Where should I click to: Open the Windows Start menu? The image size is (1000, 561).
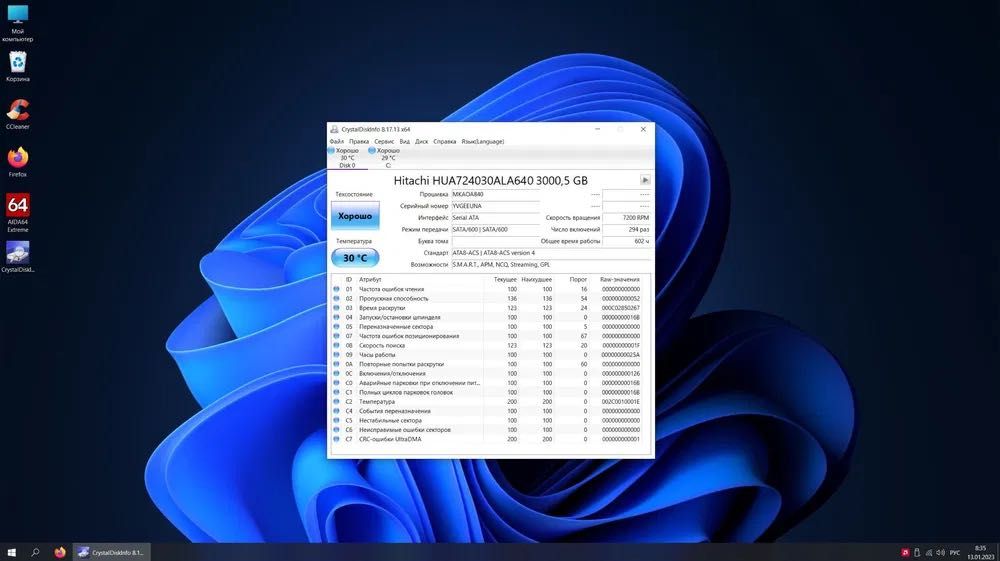tap(11, 553)
